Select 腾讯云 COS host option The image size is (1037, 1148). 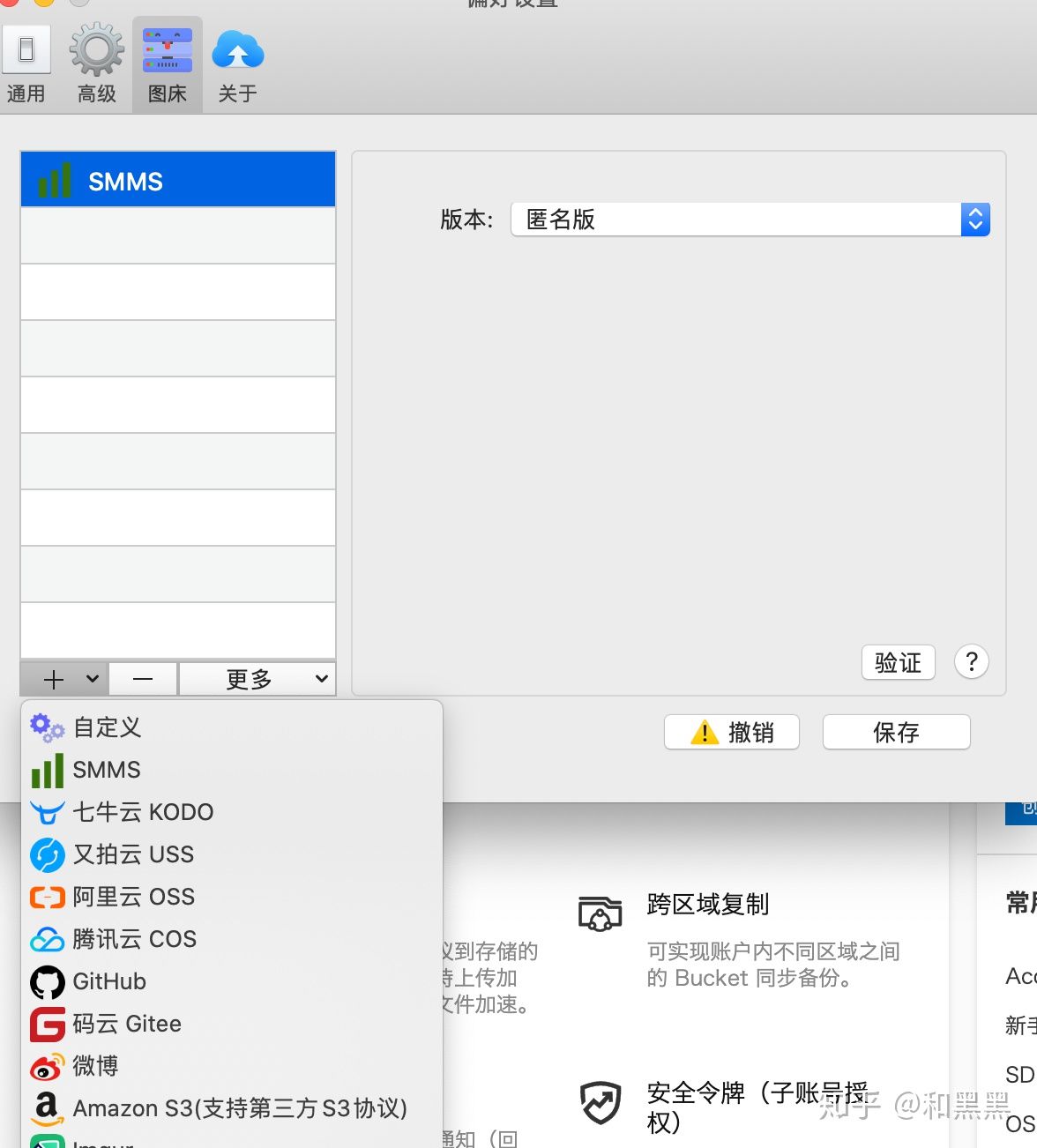point(134,939)
